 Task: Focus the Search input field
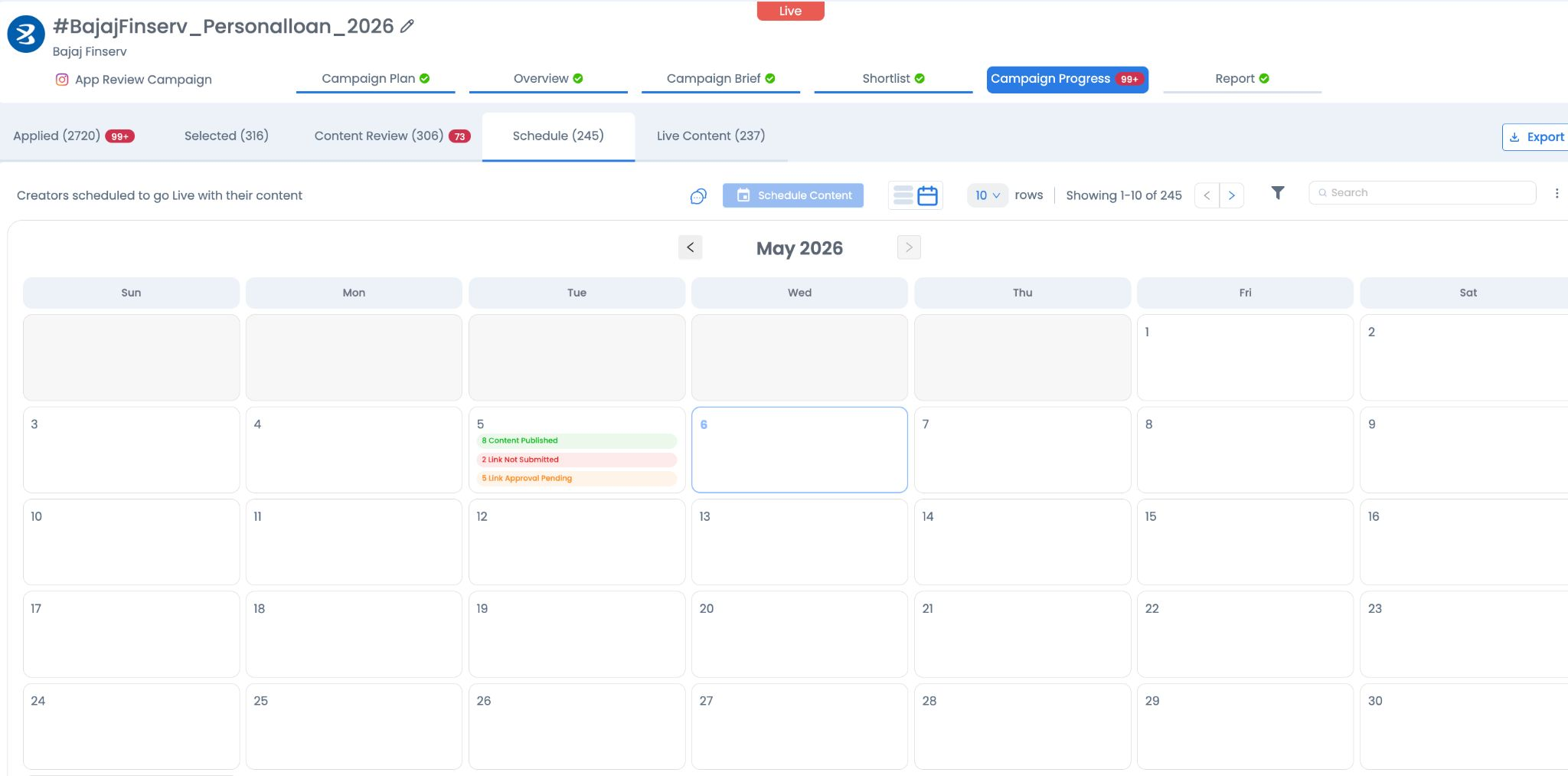(x=1423, y=193)
